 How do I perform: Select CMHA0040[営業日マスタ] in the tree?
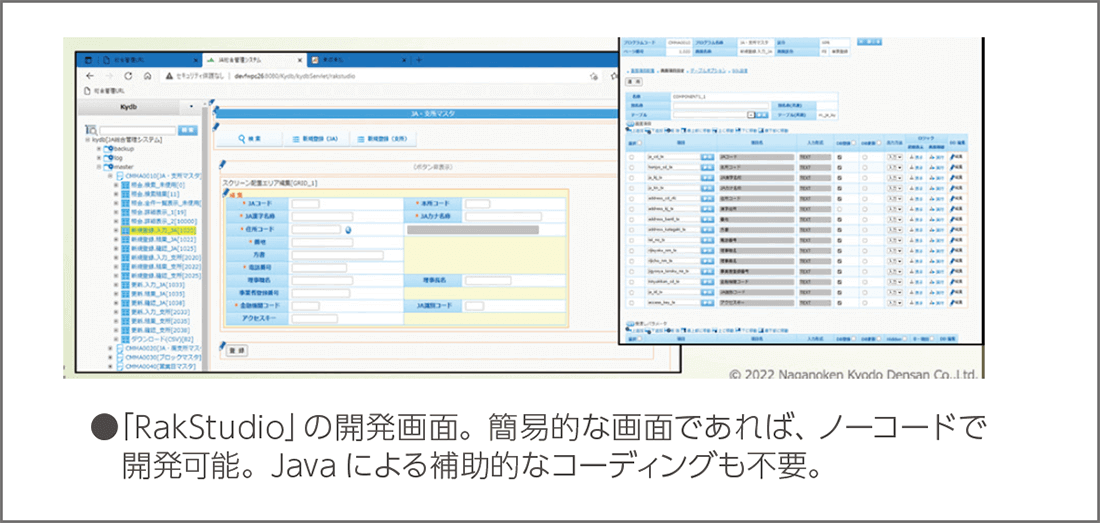click(163, 366)
